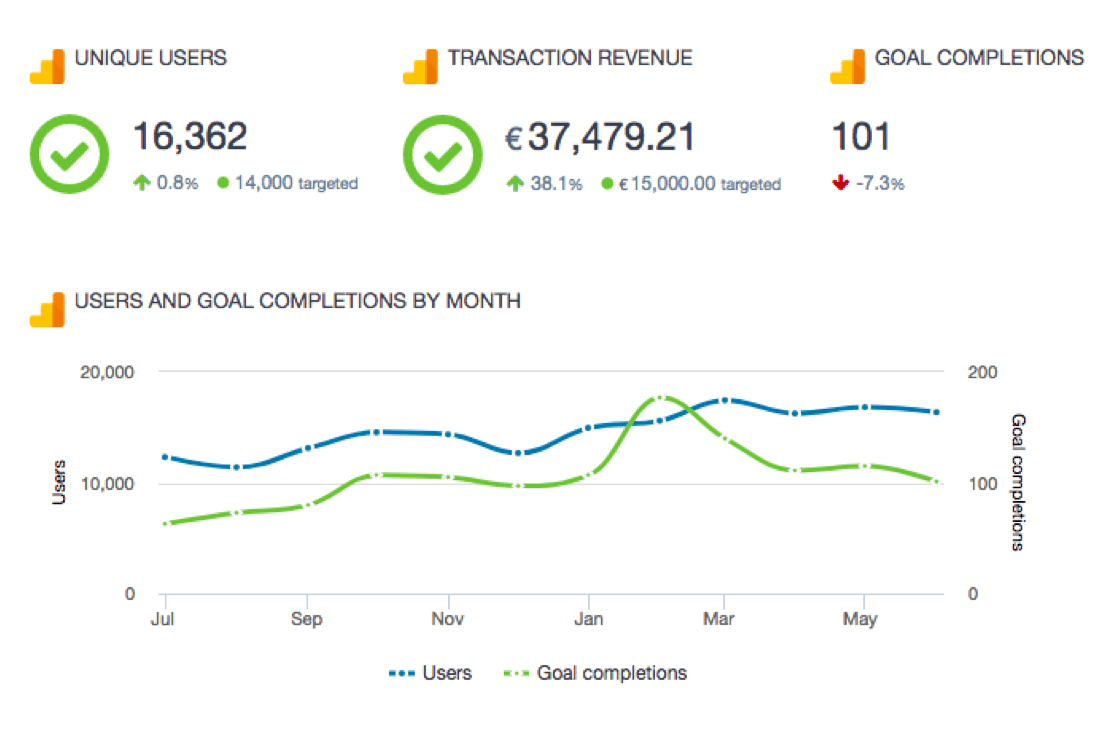Toggle the Goal completions series in the legend
The height and width of the screenshot is (736, 1112).
coord(598,673)
